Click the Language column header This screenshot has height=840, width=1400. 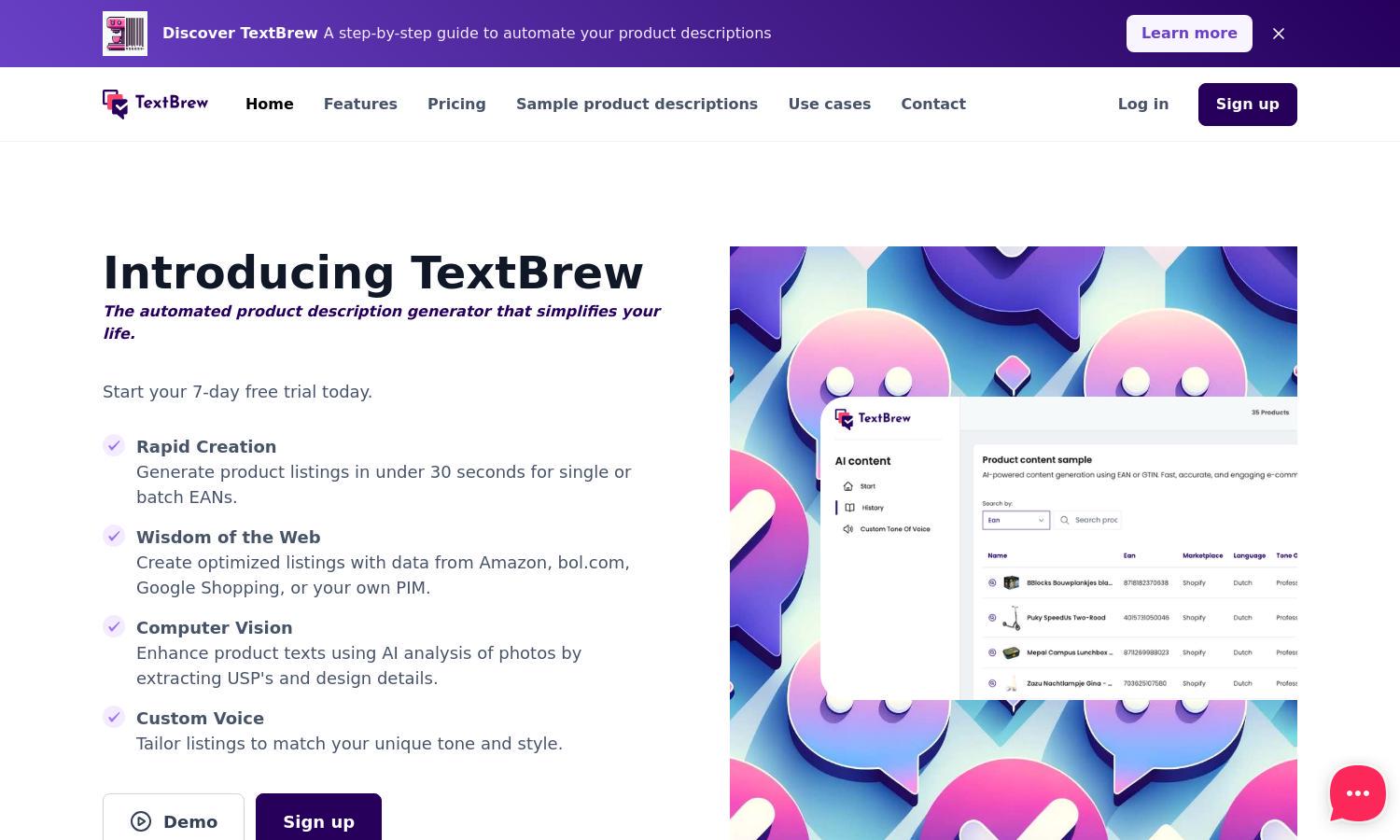point(1249,555)
